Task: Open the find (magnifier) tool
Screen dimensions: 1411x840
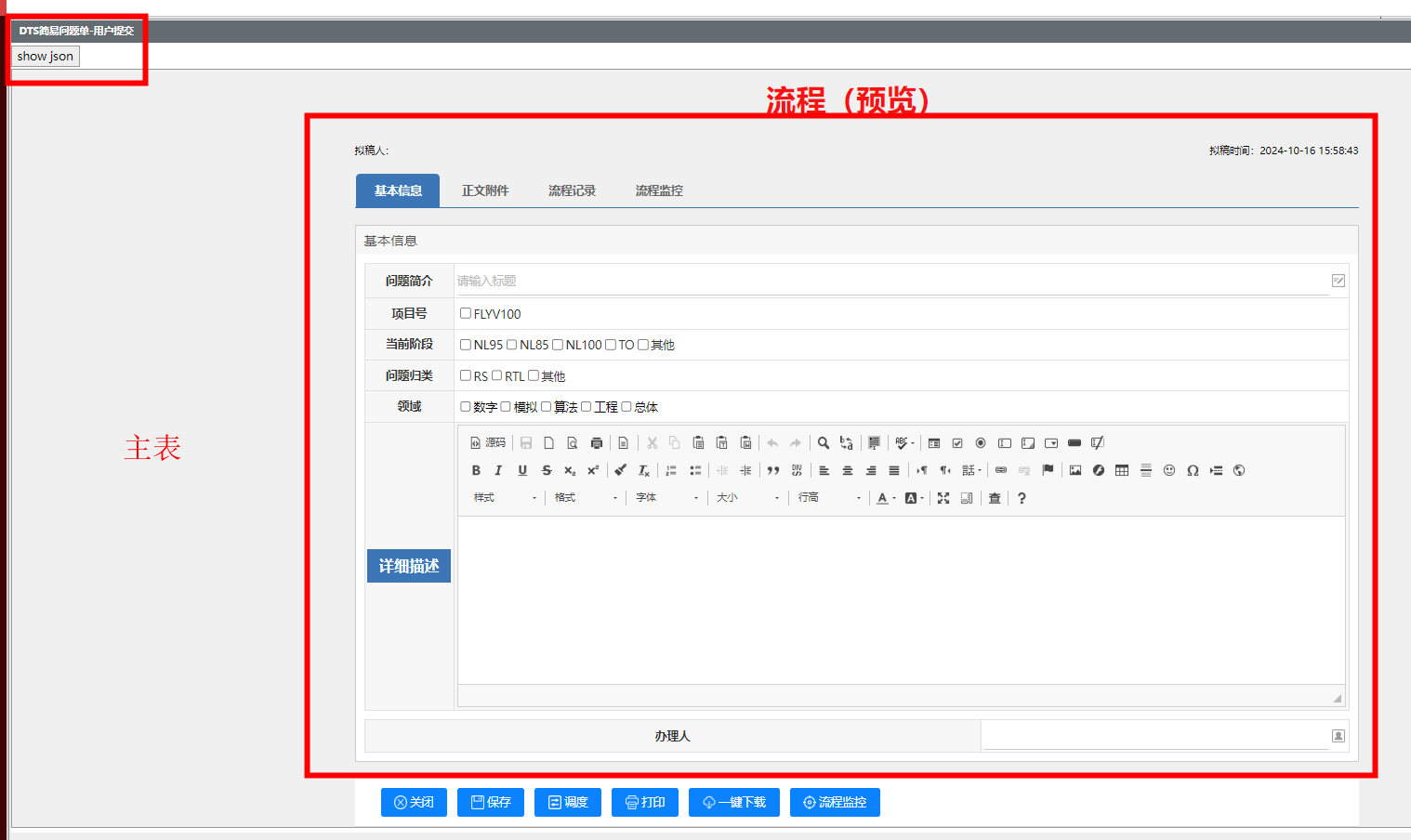Action: [x=823, y=443]
